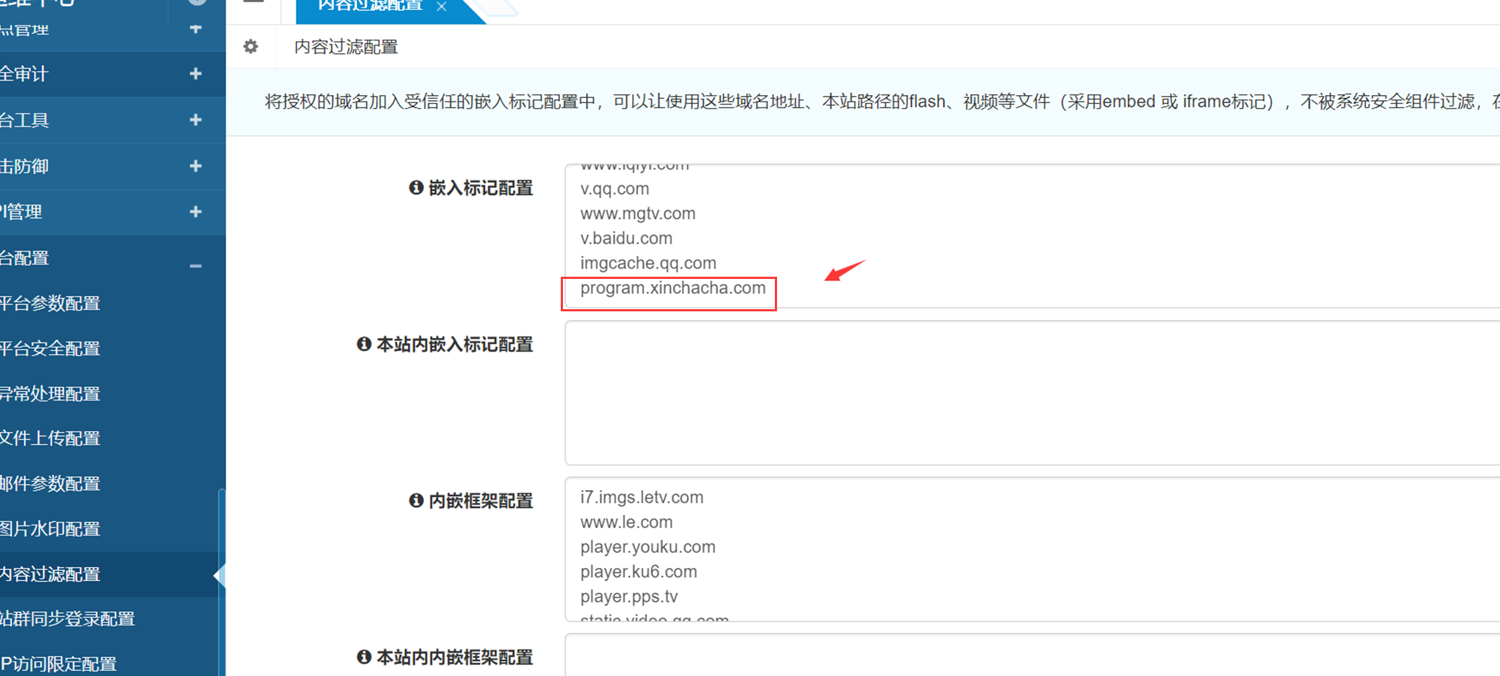Expand the 台工具 sidebar section
Image resolution: width=1500 pixels, height=676 pixels.
coord(195,120)
